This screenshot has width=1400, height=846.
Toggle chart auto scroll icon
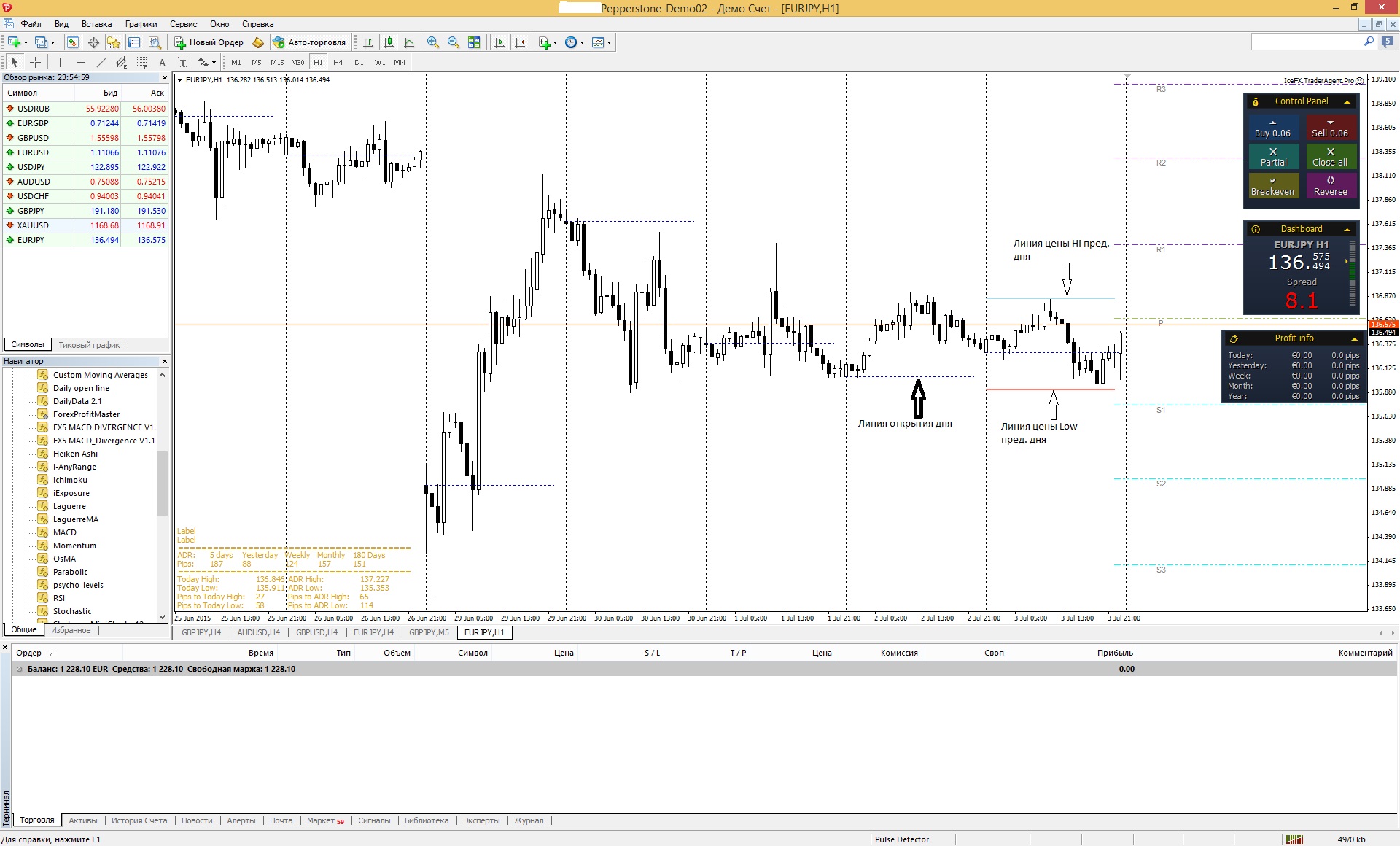[x=499, y=42]
